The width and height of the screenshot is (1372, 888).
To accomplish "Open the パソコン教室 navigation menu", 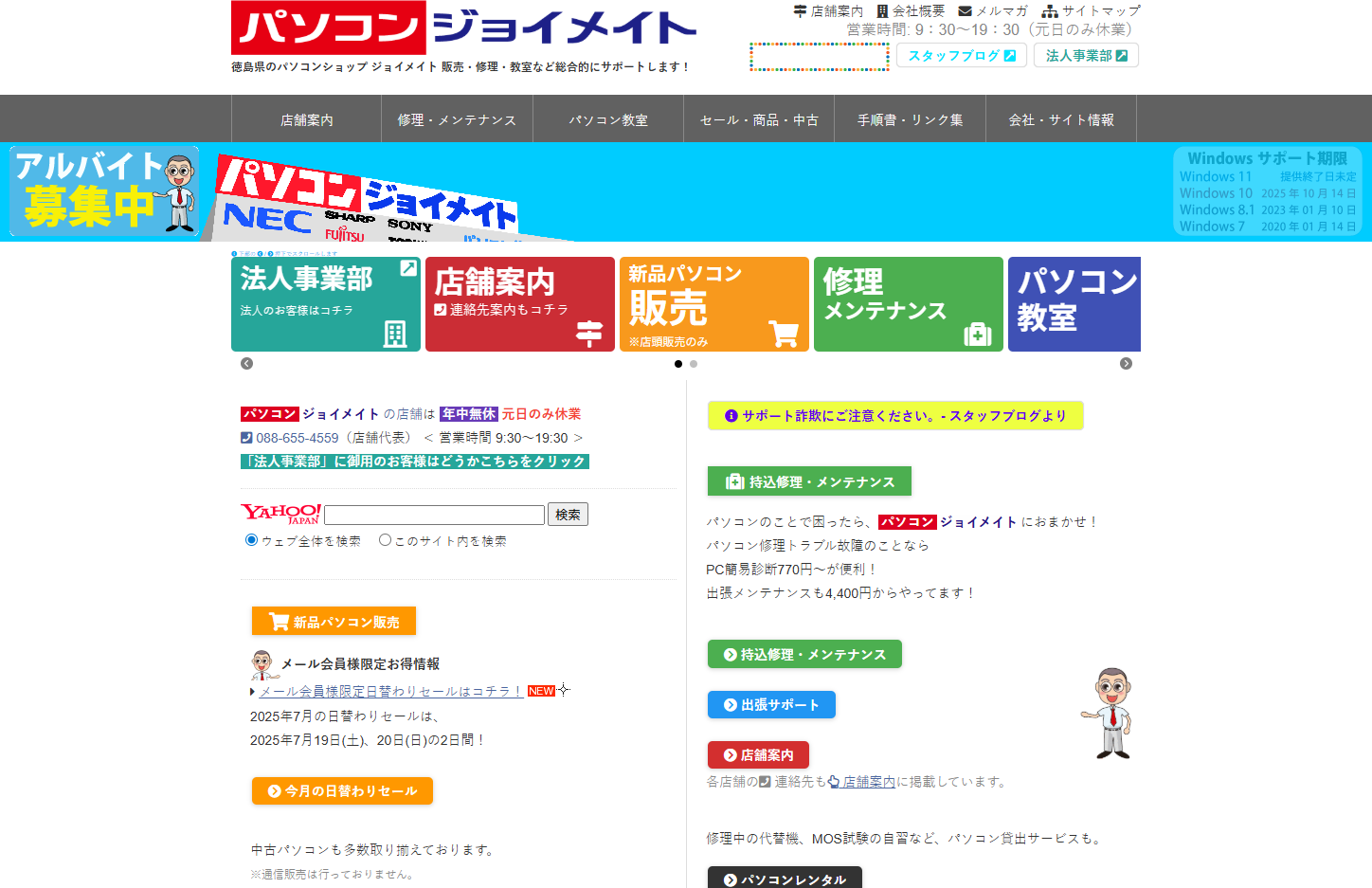I will (608, 119).
